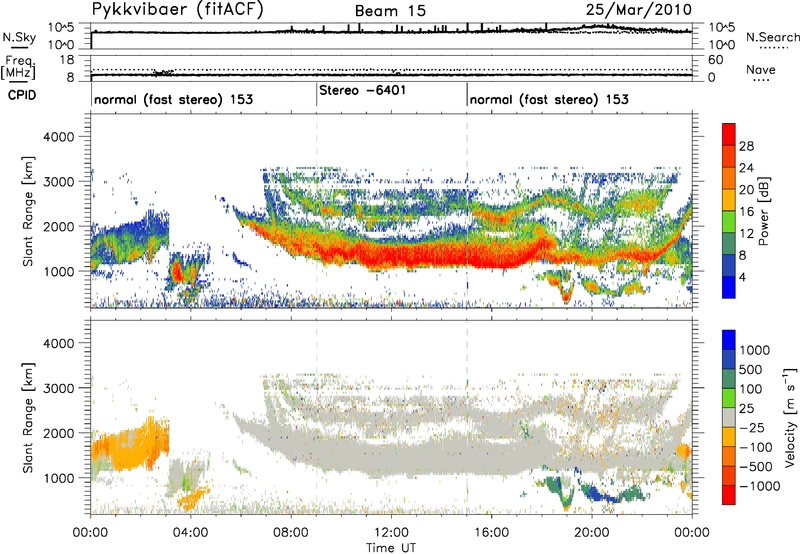Click the 20:00 time tick label
800x554 pixels.
coord(591,533)
